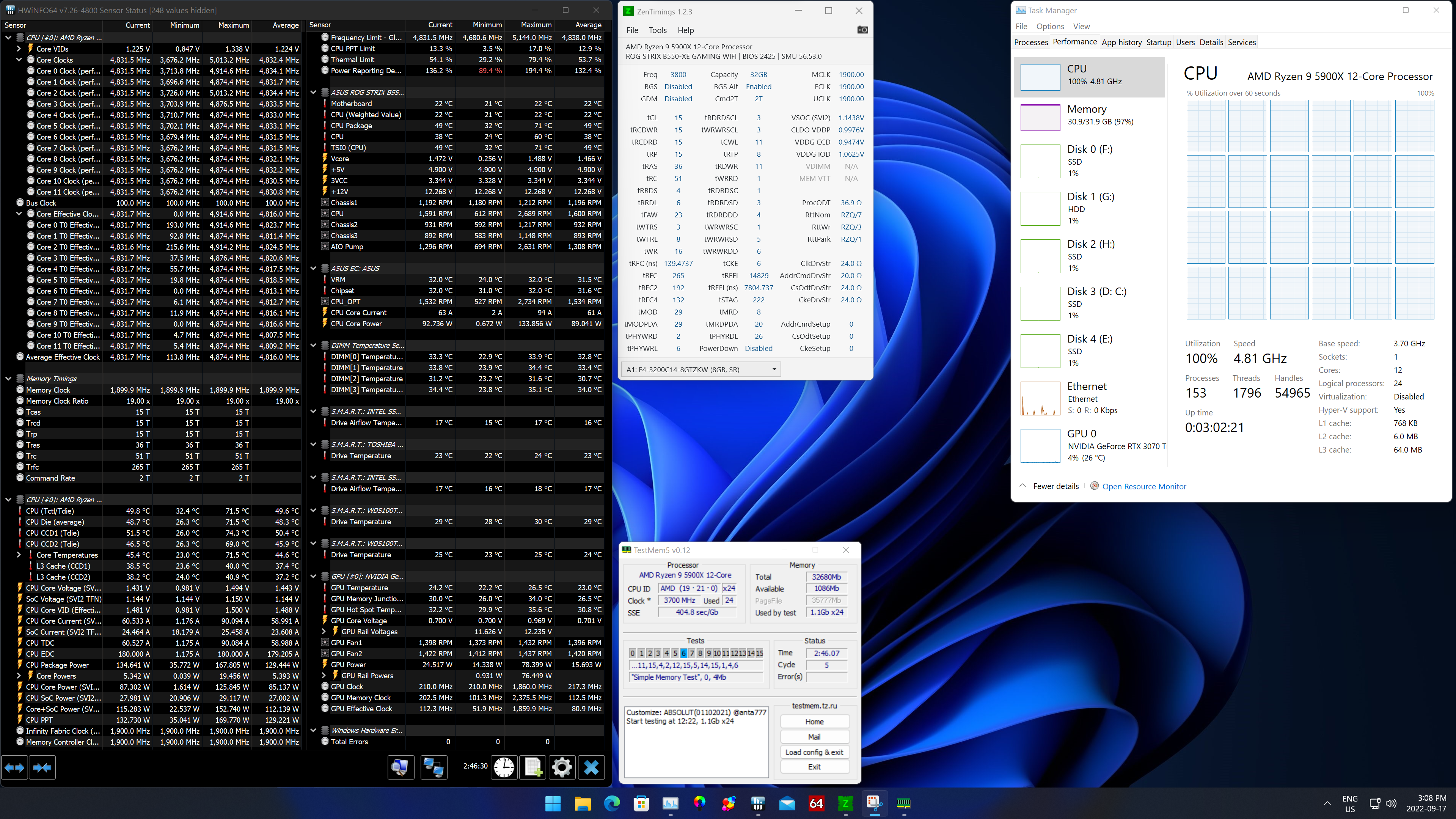Open Resource Monitor link
Image resolution: width=1456 pixels, height=819 pixels.
click(x=1144, y=486)
